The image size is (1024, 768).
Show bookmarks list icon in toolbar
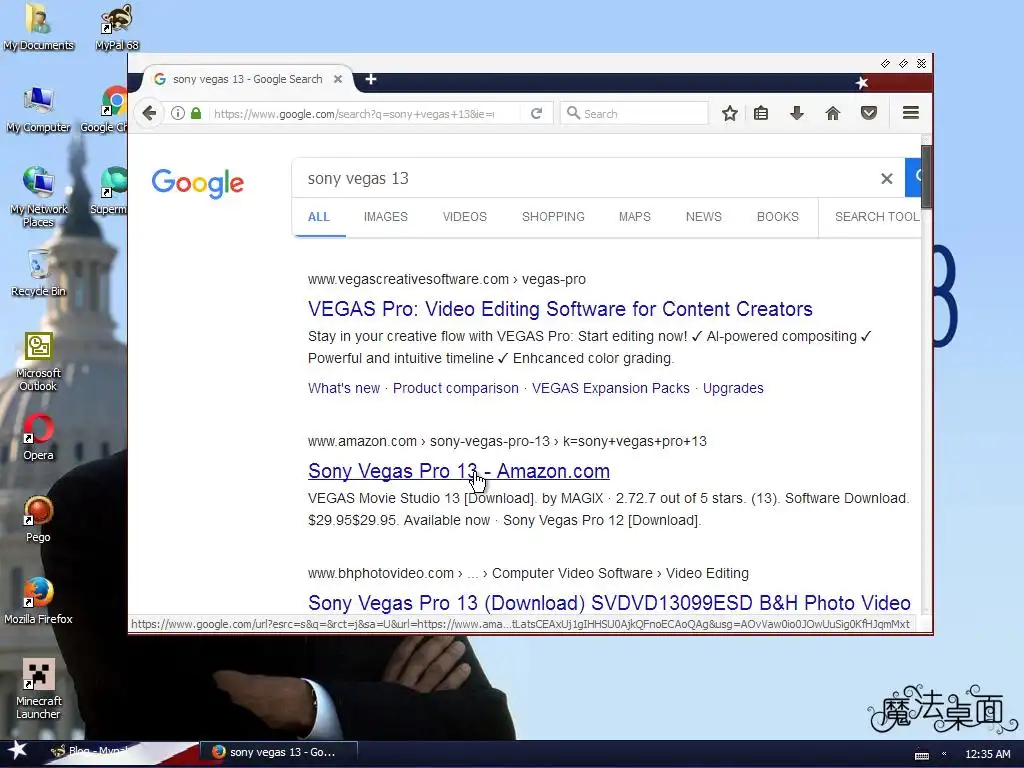click(761, 114)
